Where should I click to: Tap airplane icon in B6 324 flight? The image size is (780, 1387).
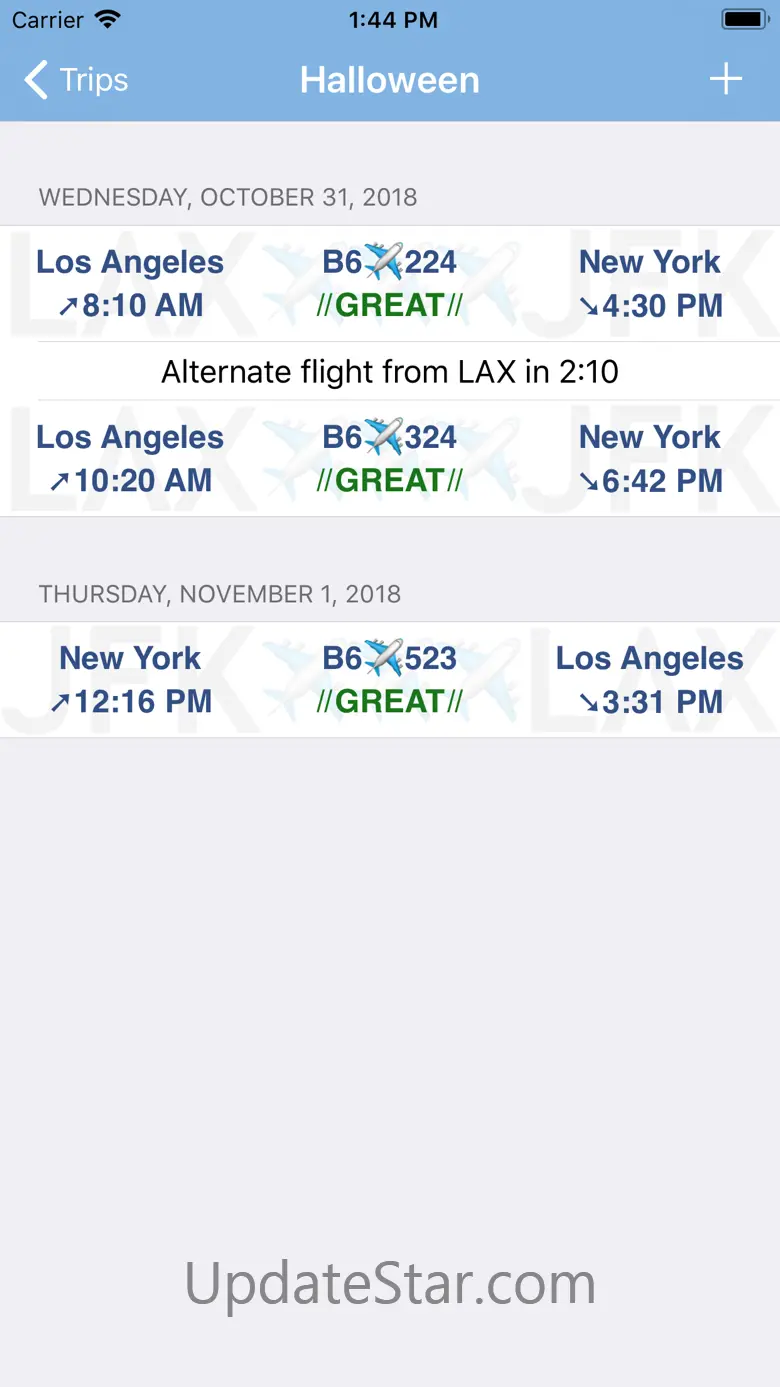(383, 438)
